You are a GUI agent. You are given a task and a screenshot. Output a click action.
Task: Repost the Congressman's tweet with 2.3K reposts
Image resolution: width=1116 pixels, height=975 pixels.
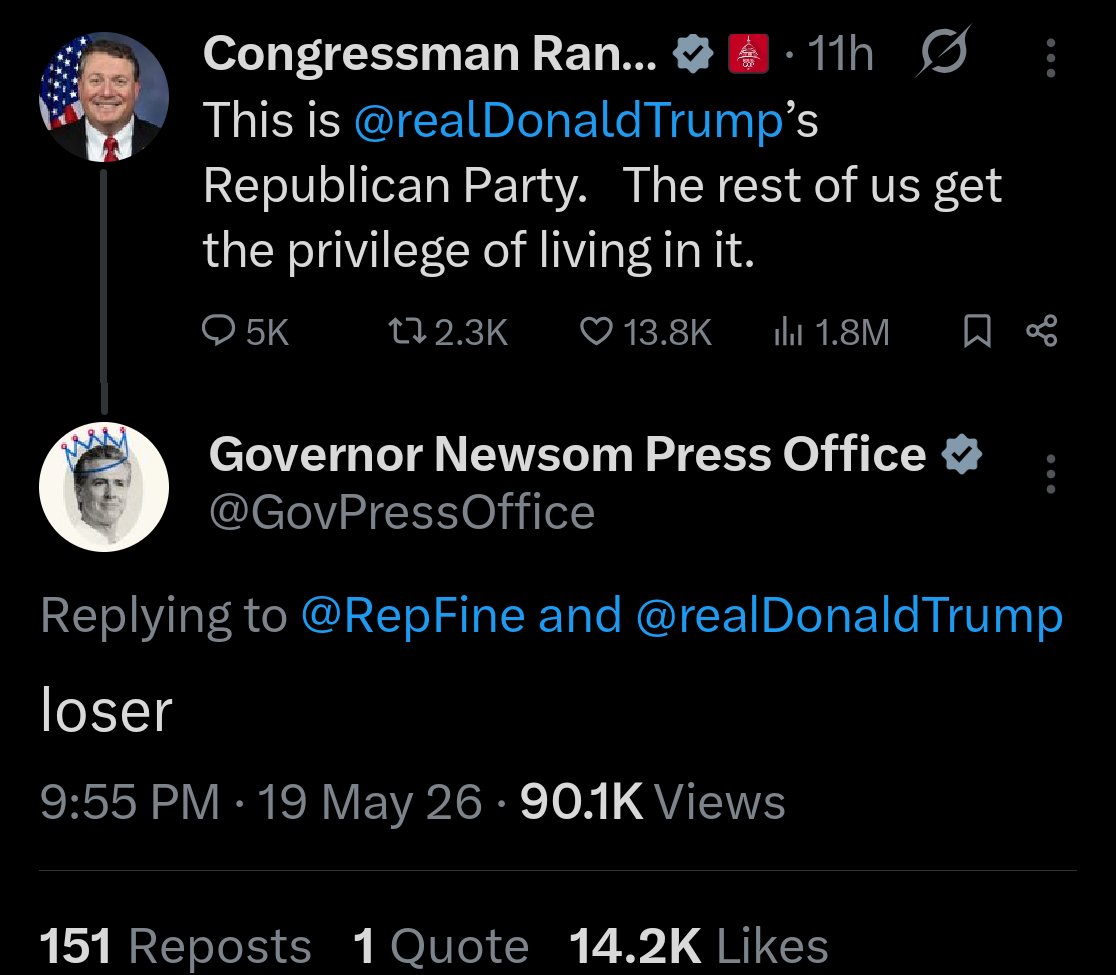click(x=448, y=332)
